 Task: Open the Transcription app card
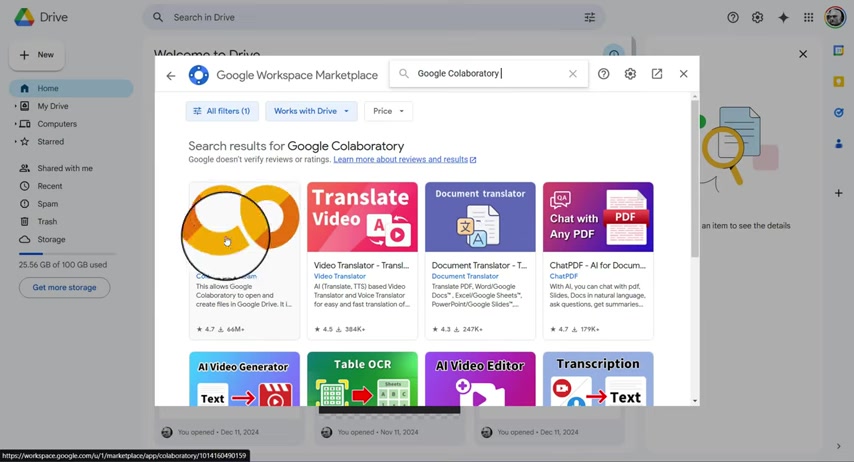[x=598, y=379]
